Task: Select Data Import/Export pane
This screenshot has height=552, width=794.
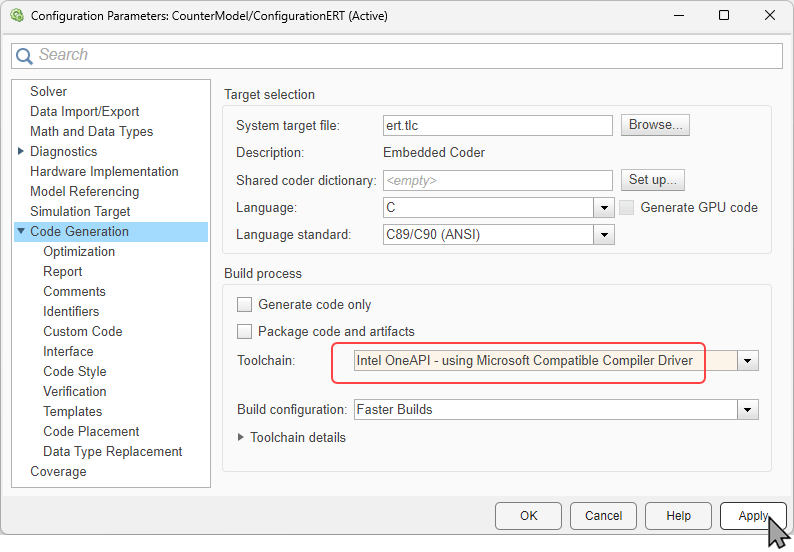Action: (85, 111)
